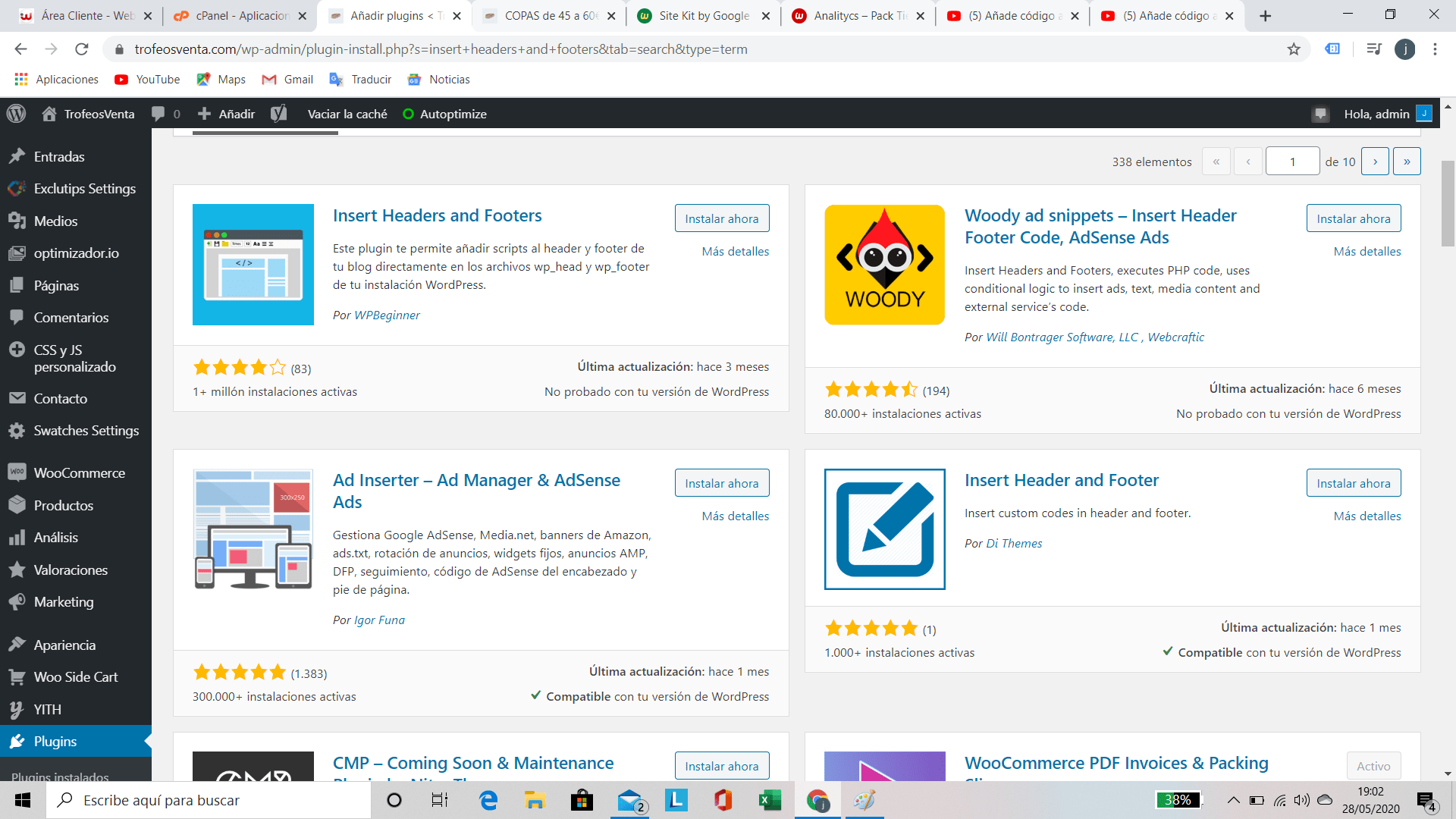
Task: Switch to the COPAS de 45 a 60 tab
Action: click(x=550, y=15)
